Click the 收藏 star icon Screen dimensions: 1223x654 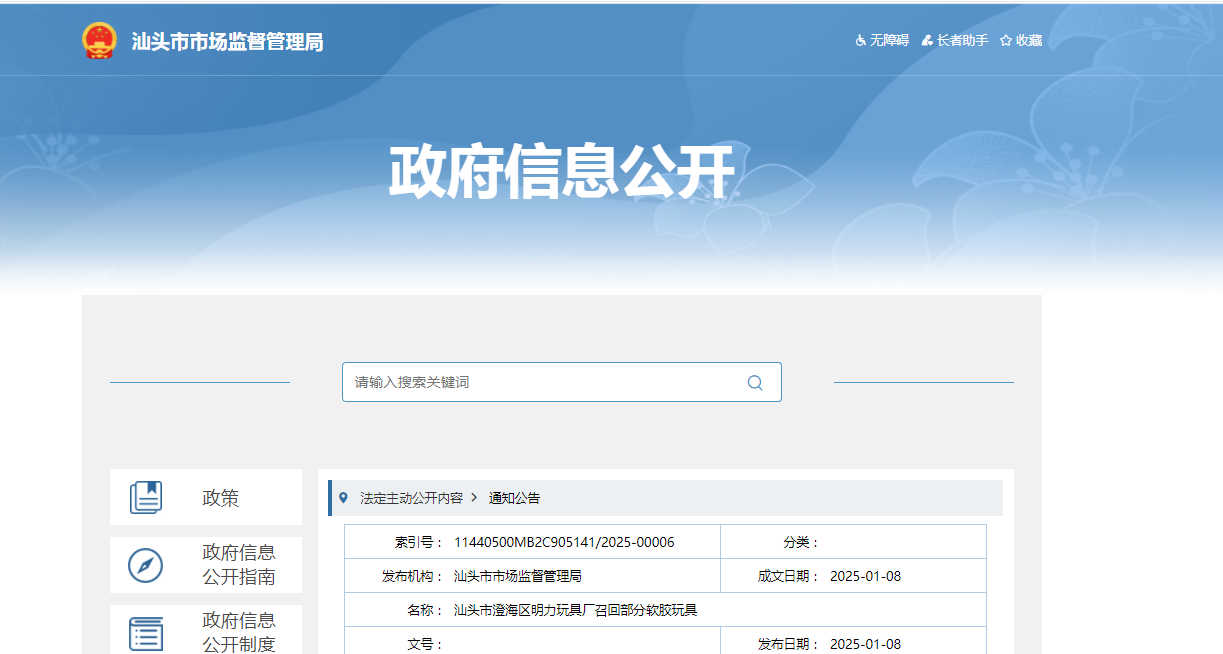1006,41
